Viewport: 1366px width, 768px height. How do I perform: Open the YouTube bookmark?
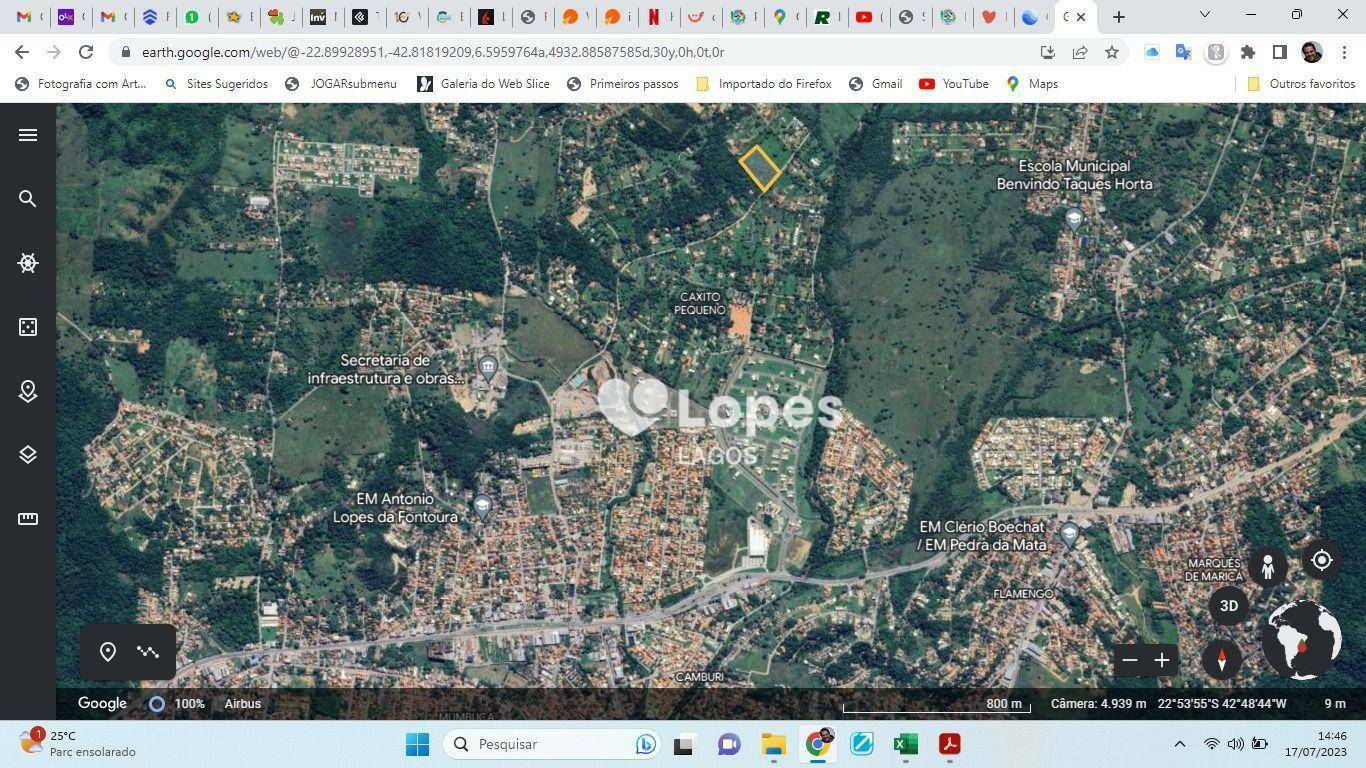[x=954, y=84]
